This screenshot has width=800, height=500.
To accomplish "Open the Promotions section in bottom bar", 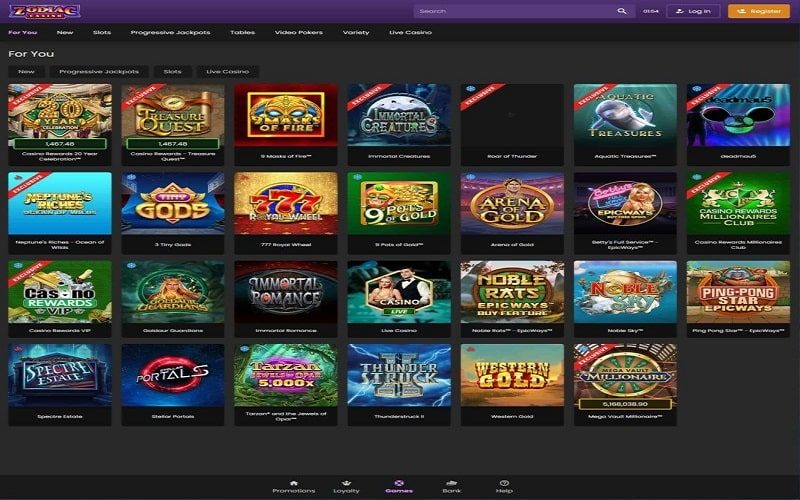I will point(293,487).
